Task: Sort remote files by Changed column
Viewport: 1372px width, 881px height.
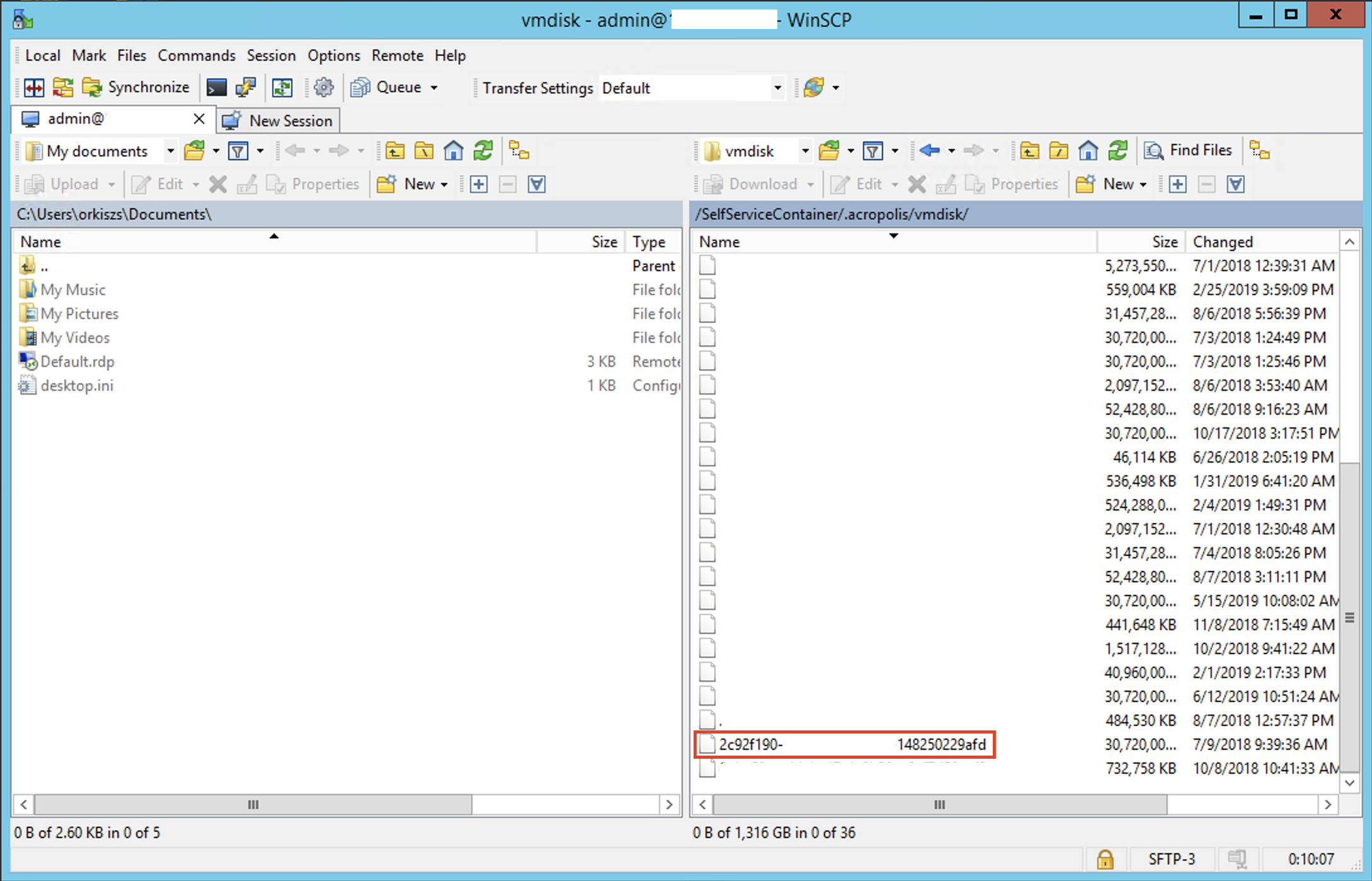Action: (x=1222, y=242)
